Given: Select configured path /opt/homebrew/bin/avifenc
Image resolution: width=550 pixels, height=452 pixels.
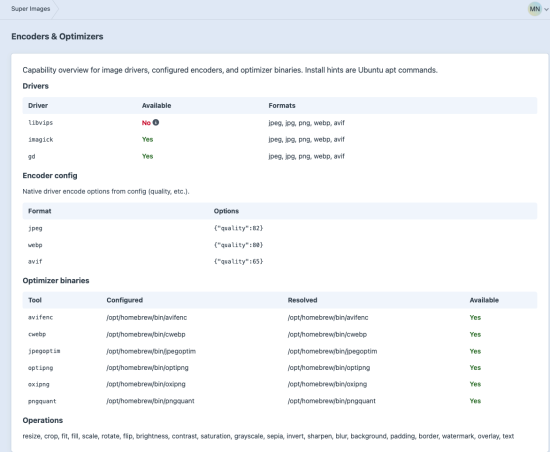Looking at the screenshot, I should 147,317.
